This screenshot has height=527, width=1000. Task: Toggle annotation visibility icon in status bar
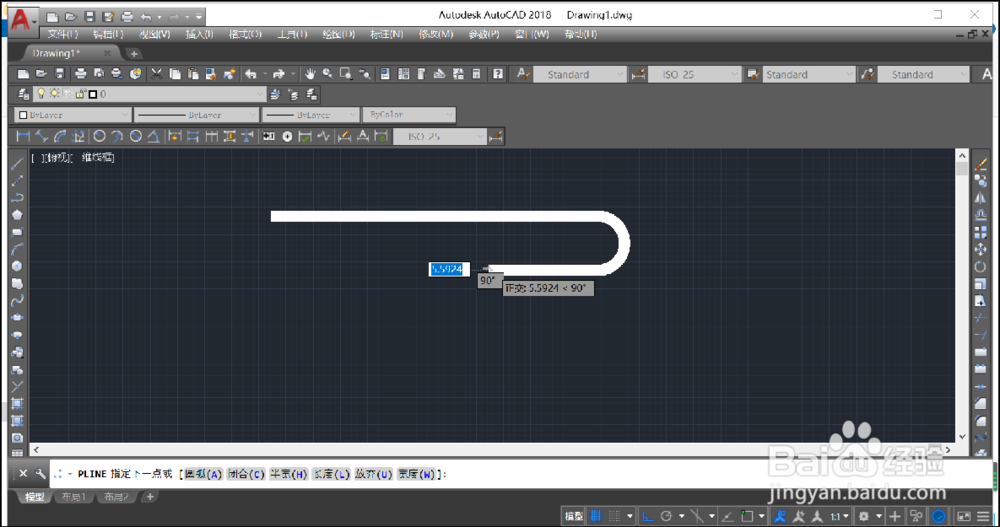[779, 516]
